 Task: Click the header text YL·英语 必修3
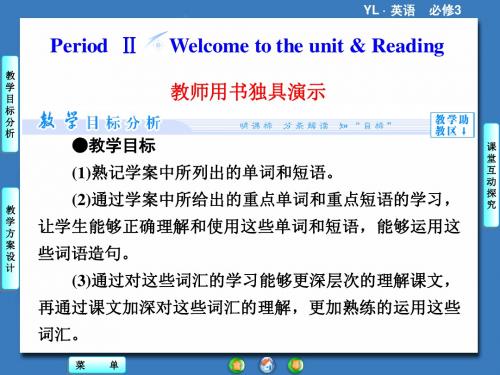[x=412, y=10]
